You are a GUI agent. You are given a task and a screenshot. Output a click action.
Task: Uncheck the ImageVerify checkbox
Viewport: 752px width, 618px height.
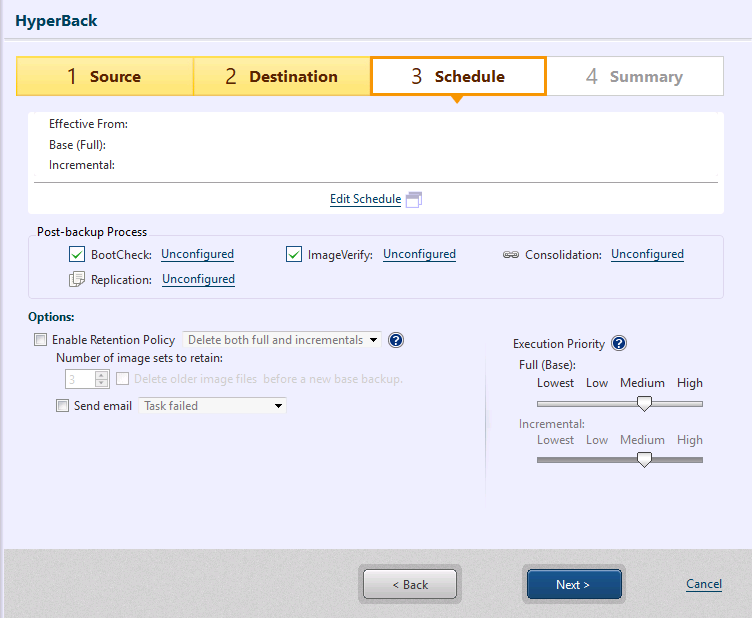pos(294,255)
